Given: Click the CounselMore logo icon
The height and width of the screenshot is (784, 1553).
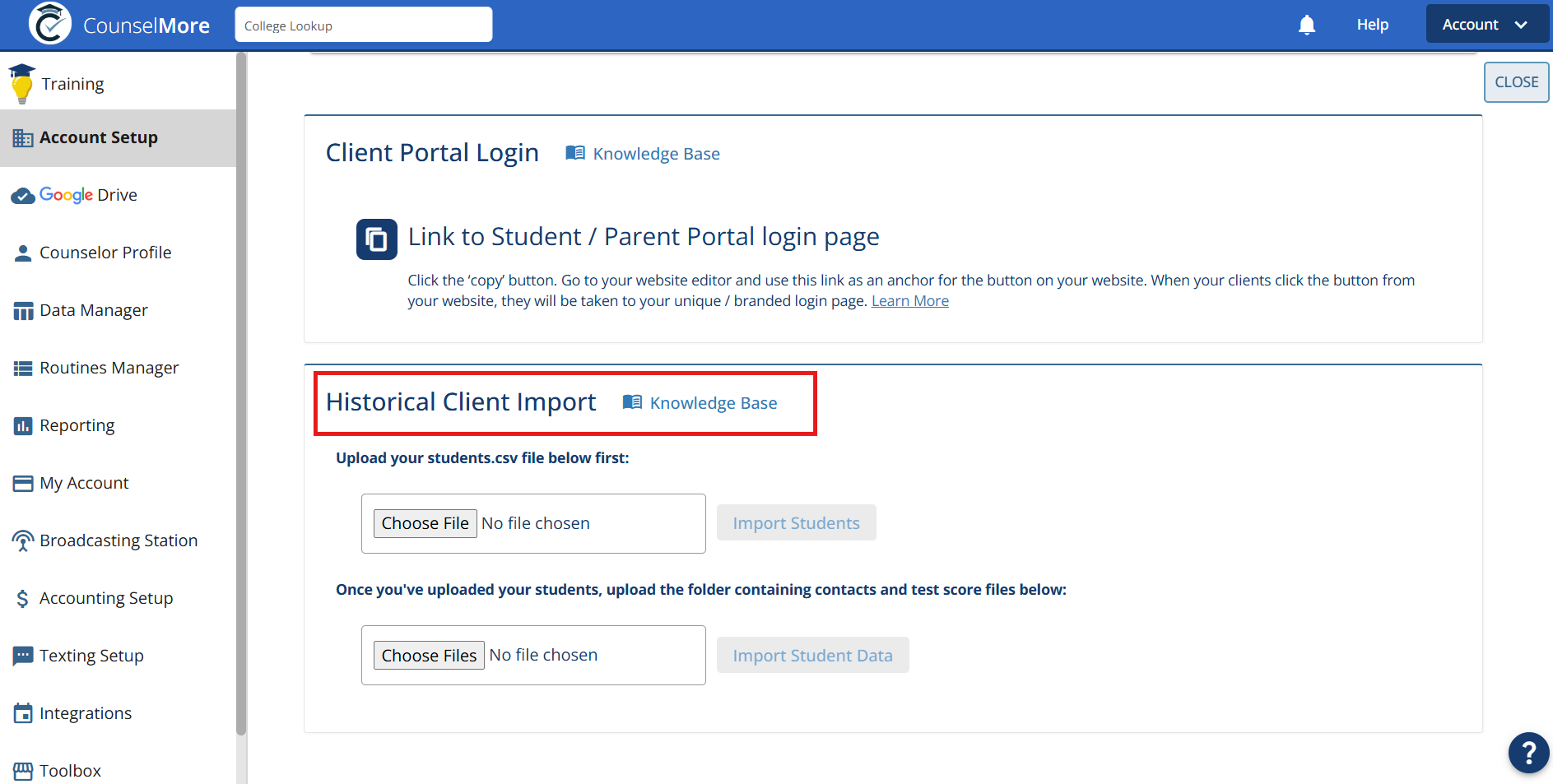Looking at the screenshot, I should 49,24.
